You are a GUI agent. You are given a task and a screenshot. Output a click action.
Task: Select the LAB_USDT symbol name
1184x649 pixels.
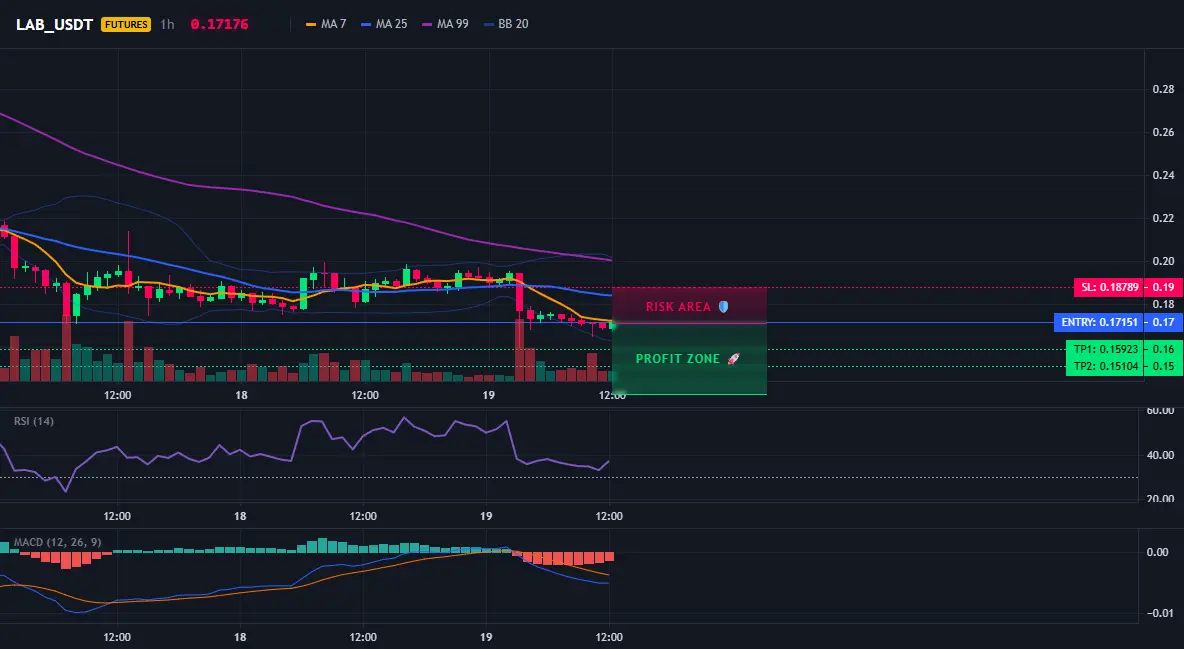(x=54, y=24)
